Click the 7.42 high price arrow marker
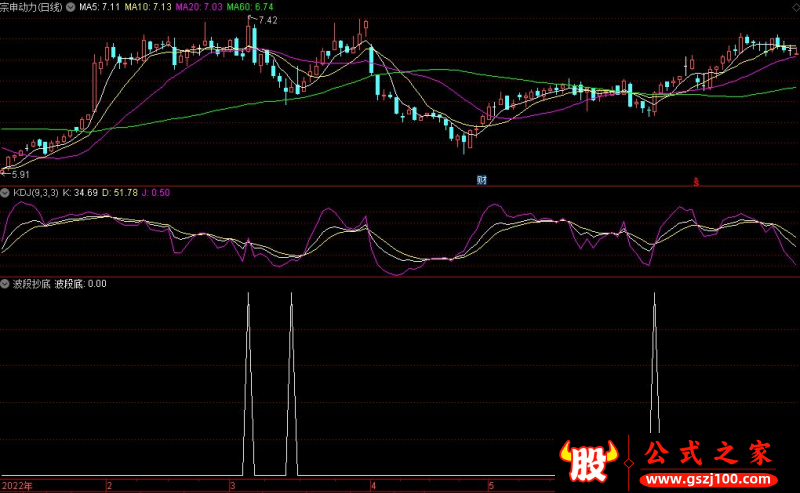The image size is (800, 493). point(266,20)
